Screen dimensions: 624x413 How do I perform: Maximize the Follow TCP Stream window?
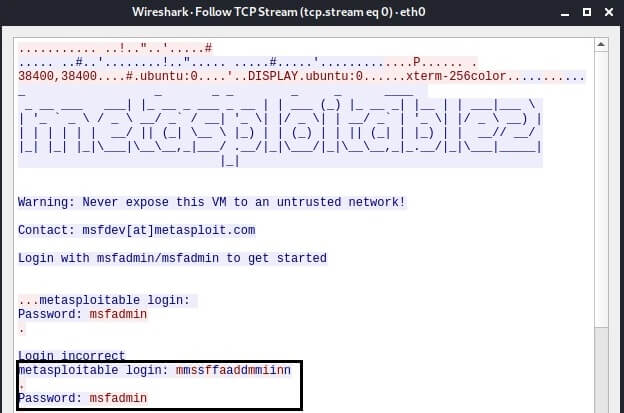pos(587,12)
